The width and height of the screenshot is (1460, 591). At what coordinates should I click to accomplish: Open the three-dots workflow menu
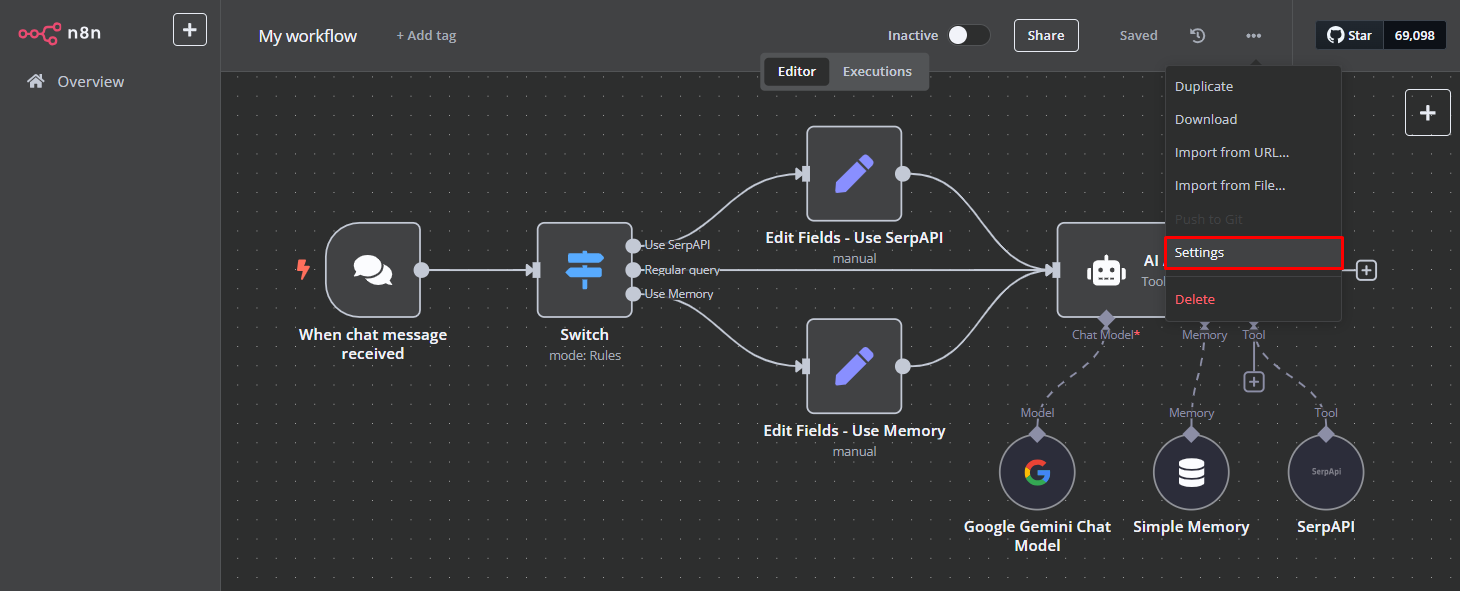coord(1253,36)
